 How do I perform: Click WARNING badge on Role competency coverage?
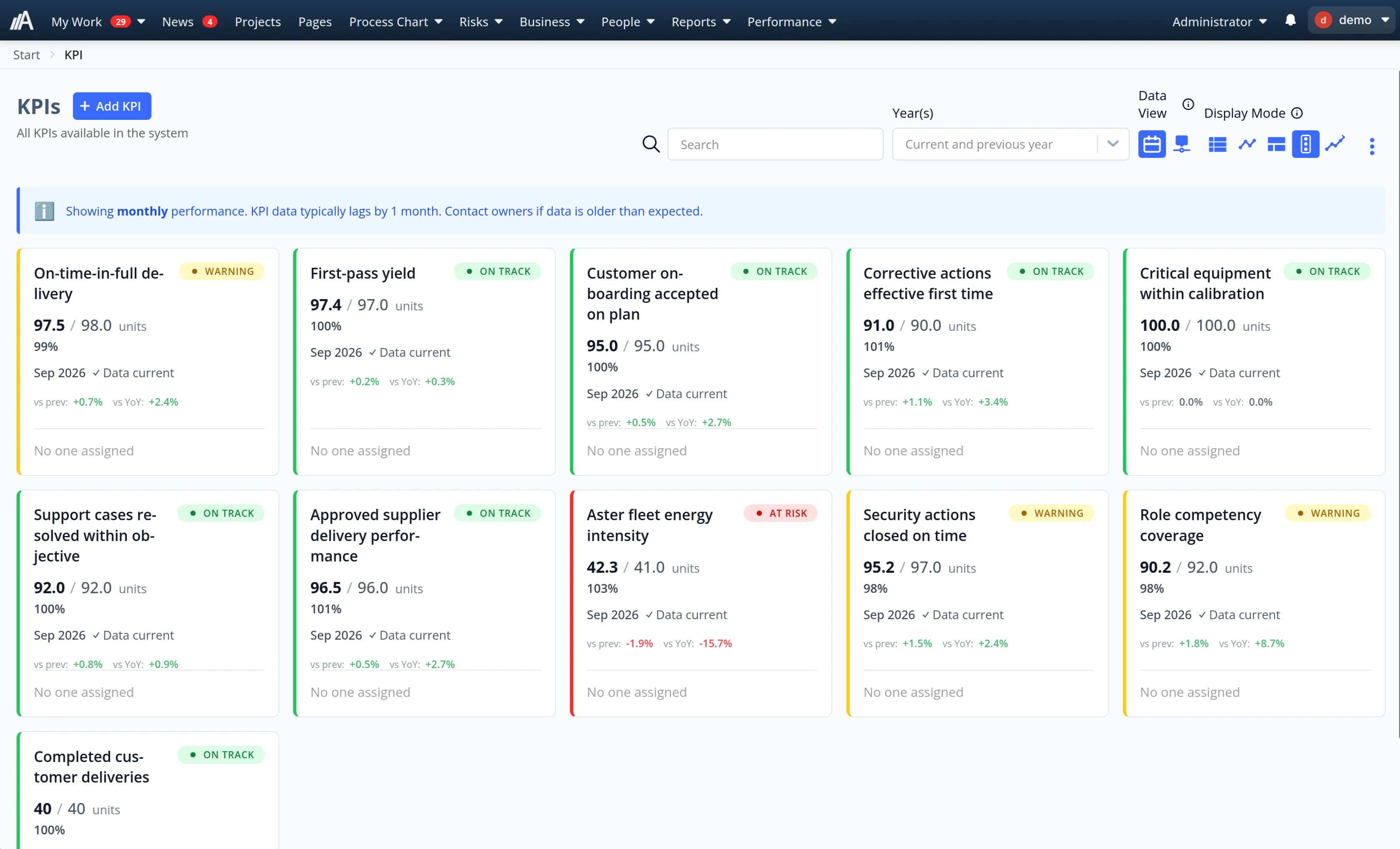tap(1328, 513)
